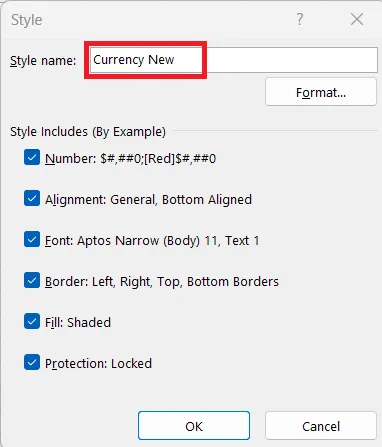Screen dimensions: 382x447
Task: Close the Style dialog window
Action: coord(357,19)
